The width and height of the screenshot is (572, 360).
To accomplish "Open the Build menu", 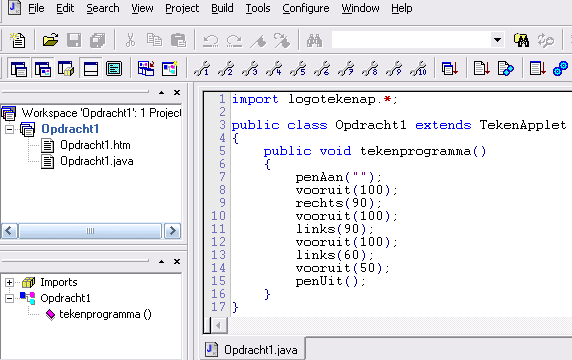I will [222, 8].
